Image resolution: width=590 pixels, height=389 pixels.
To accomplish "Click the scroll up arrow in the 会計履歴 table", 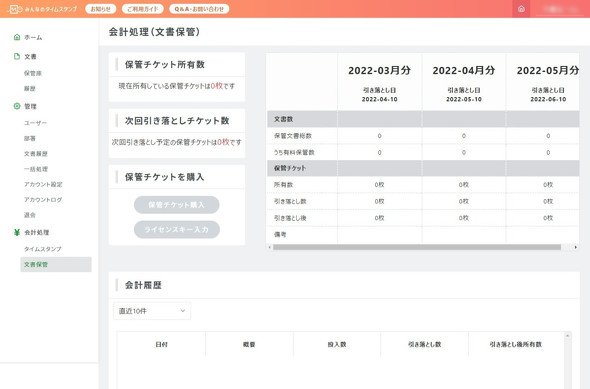I will (x=567, y=336).
